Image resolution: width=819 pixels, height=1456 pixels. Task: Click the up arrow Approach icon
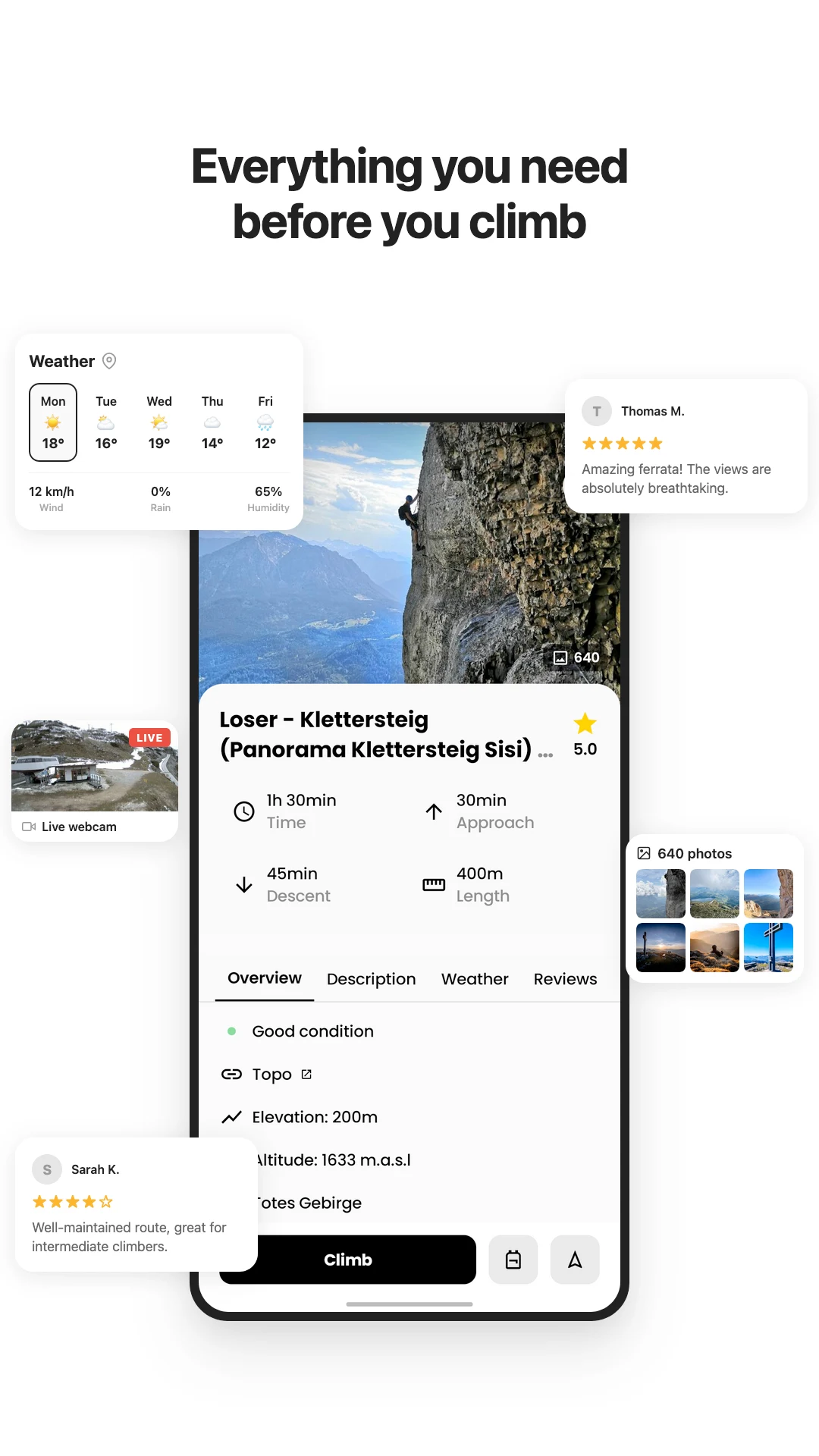pyautogui.click(x=434, y=811)
